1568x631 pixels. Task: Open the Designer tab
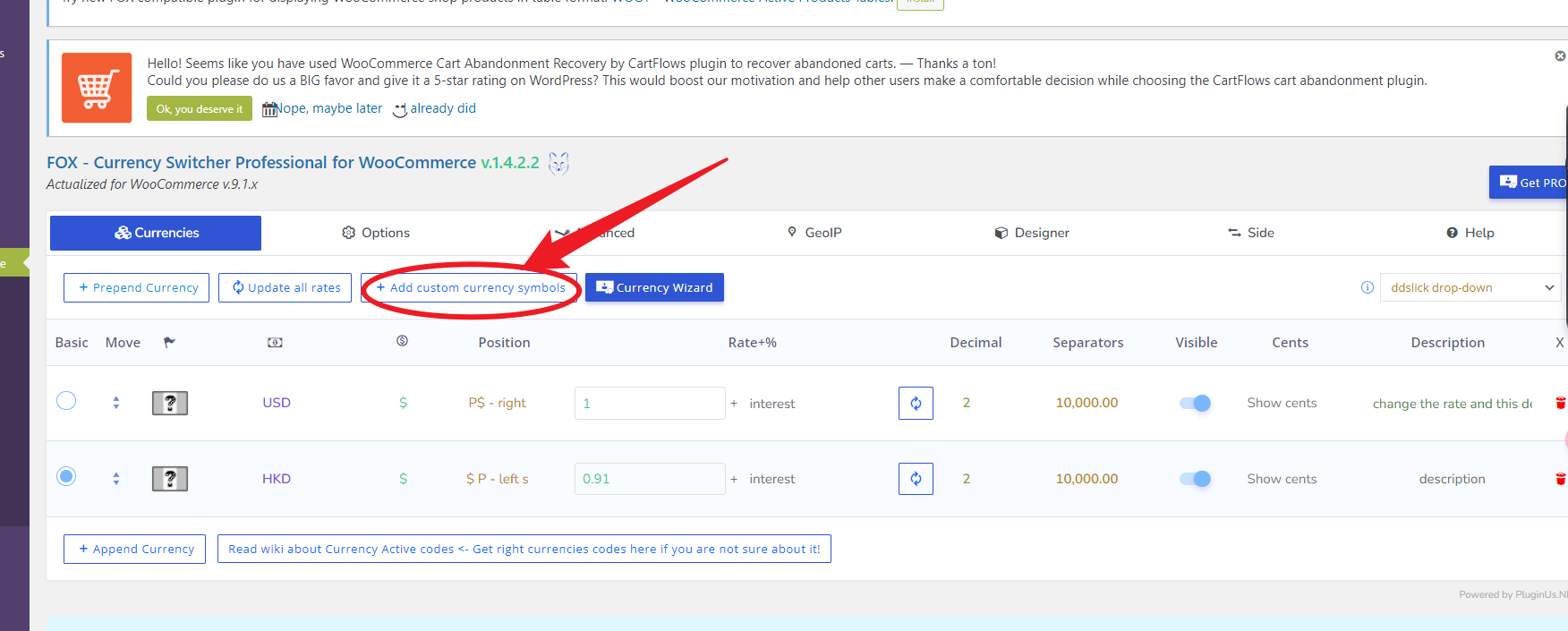click(1032, 233)
